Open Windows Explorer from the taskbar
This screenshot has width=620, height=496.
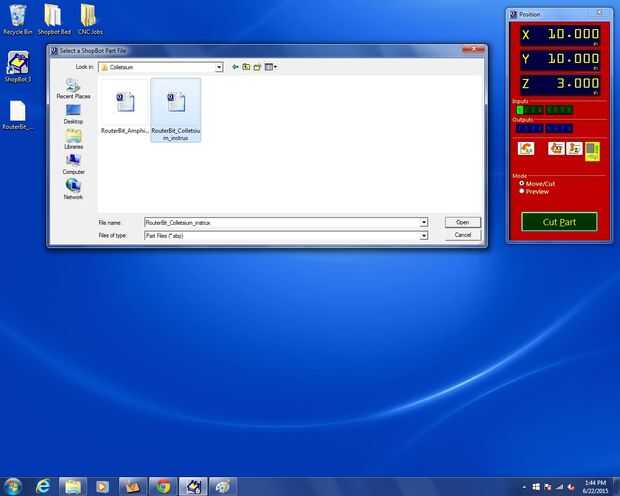point(73,487)
